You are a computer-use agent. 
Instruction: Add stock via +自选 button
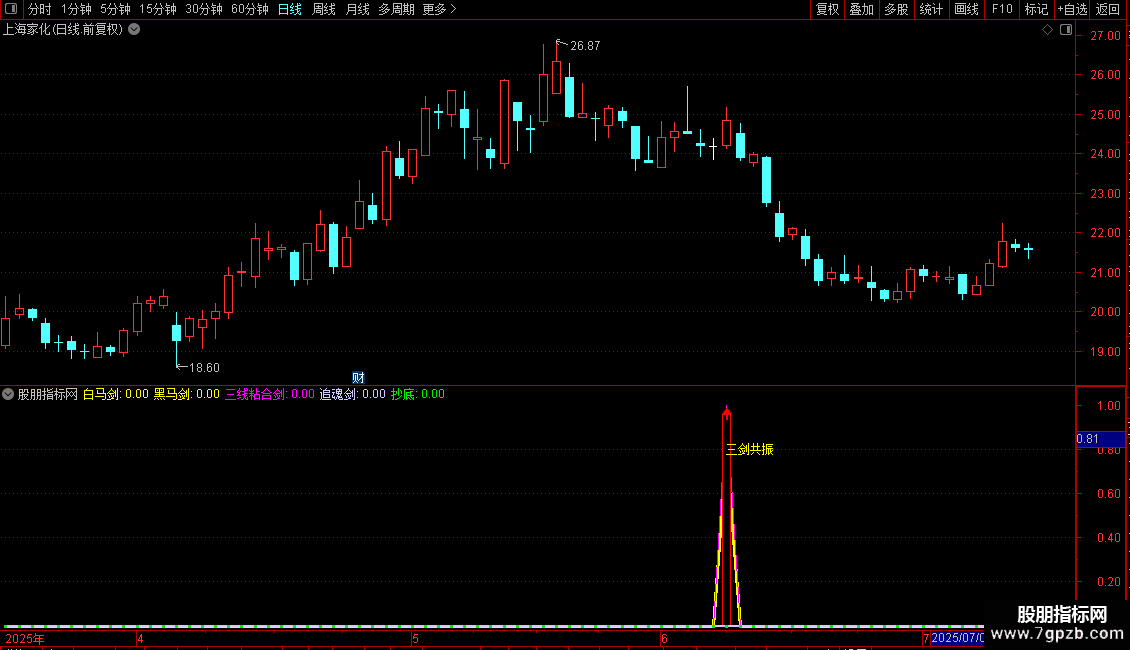click(x=1072, y=9)
